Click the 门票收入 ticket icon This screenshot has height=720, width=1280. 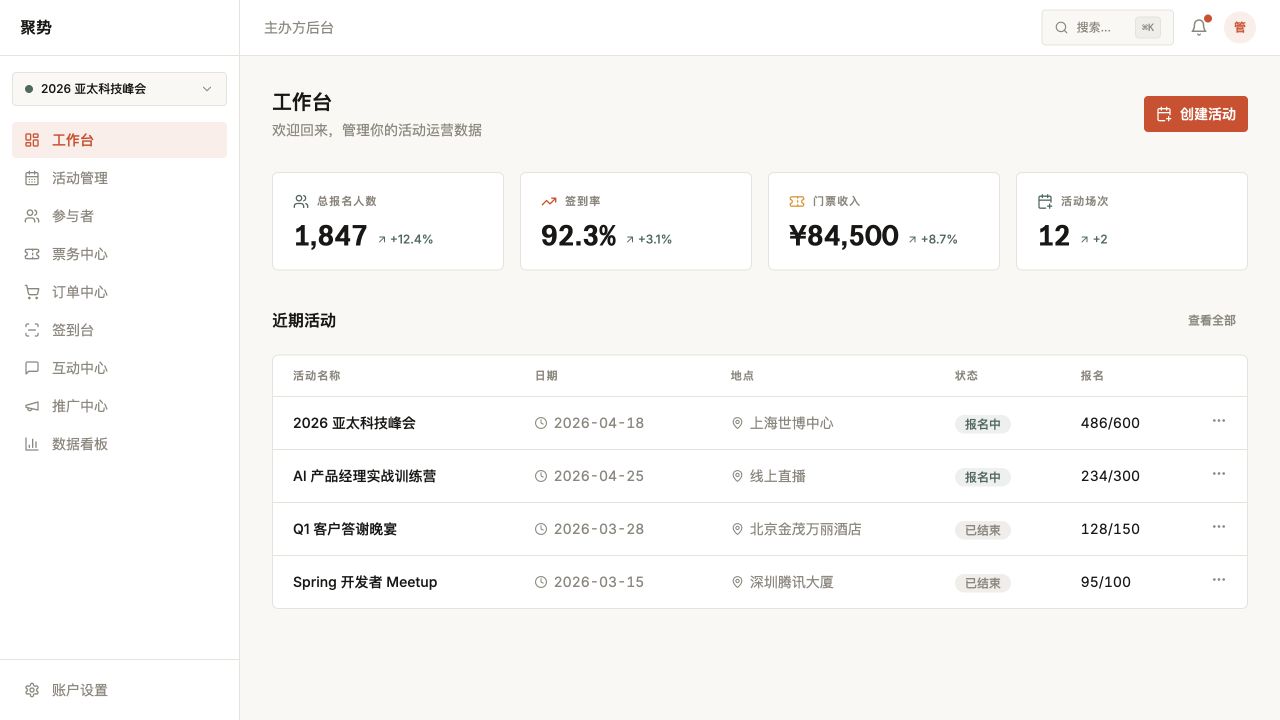[797, 201]
